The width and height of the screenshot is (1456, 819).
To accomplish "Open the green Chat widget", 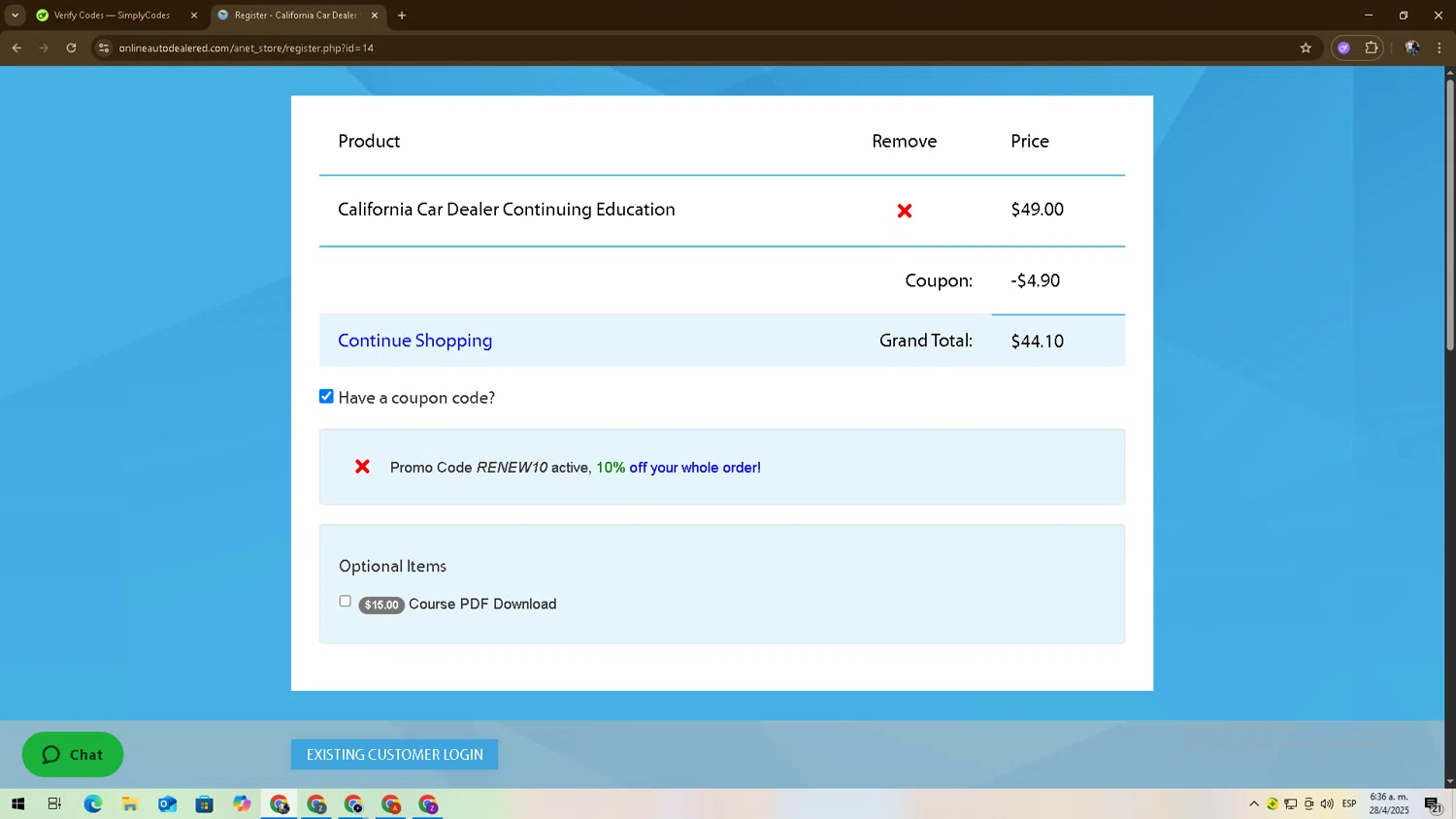I will 73,754.
